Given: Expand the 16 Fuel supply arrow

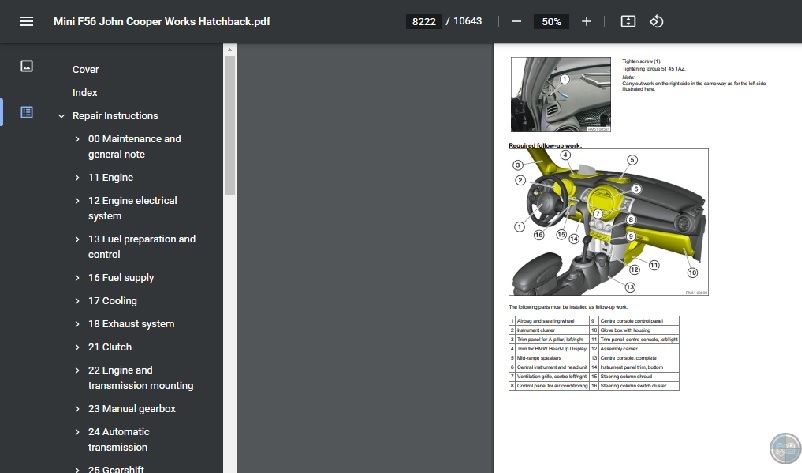Looking at the screenshot, I should 77,278.
